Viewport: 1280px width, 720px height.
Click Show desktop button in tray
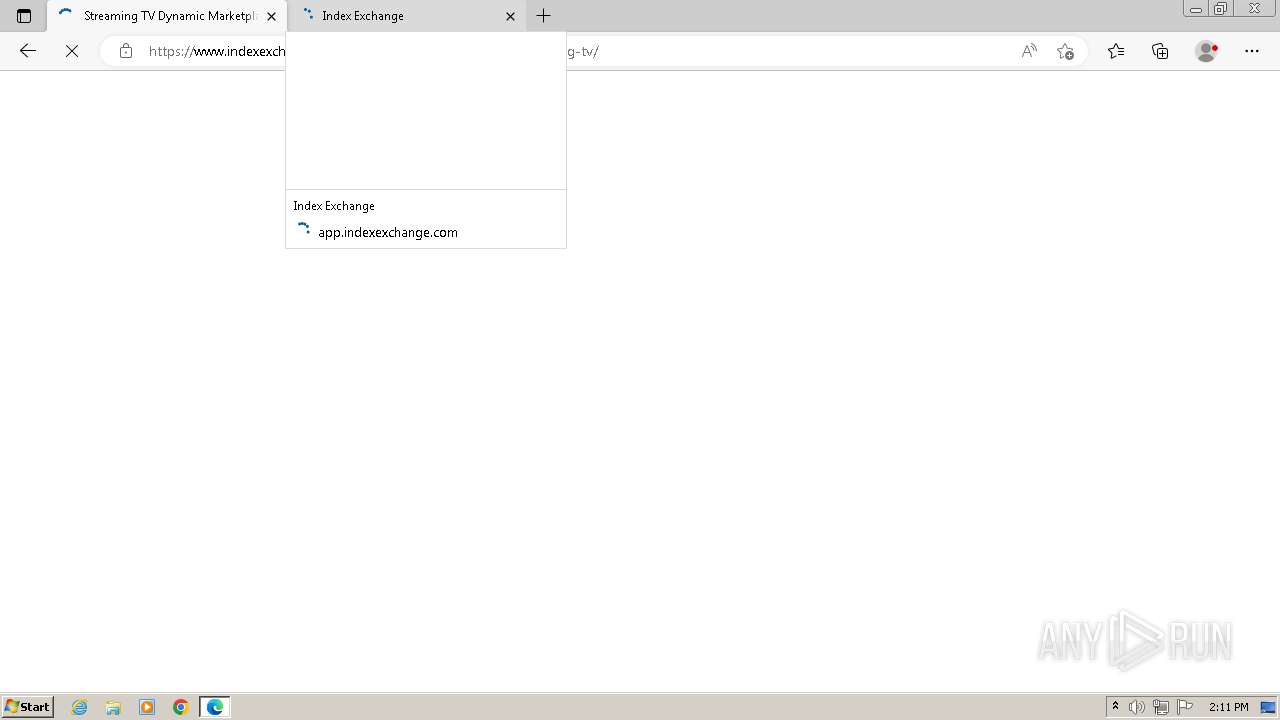click(x=1268, y=707)
